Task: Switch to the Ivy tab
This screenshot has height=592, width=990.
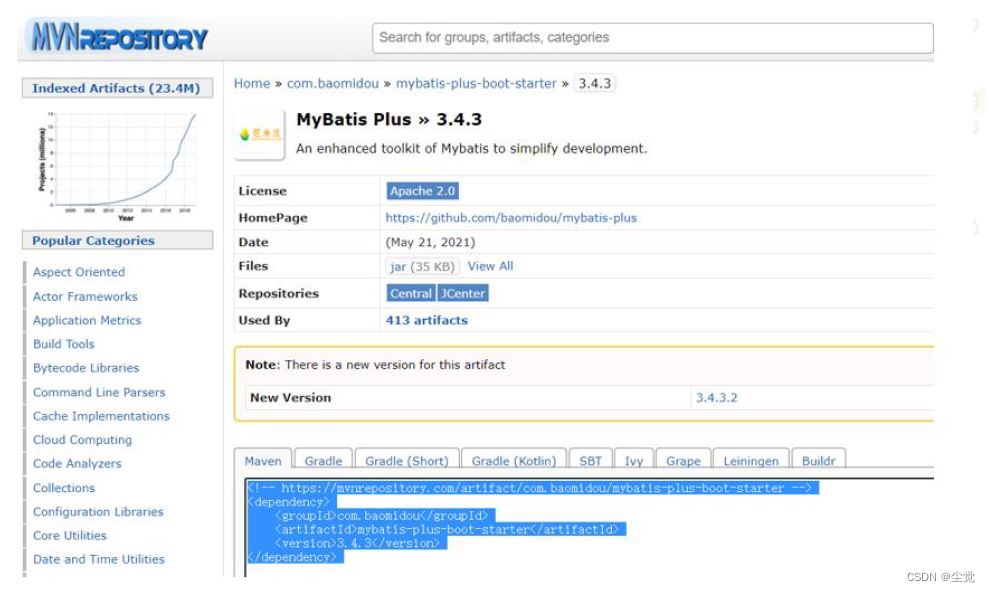Action: click(x=633, y=461)
